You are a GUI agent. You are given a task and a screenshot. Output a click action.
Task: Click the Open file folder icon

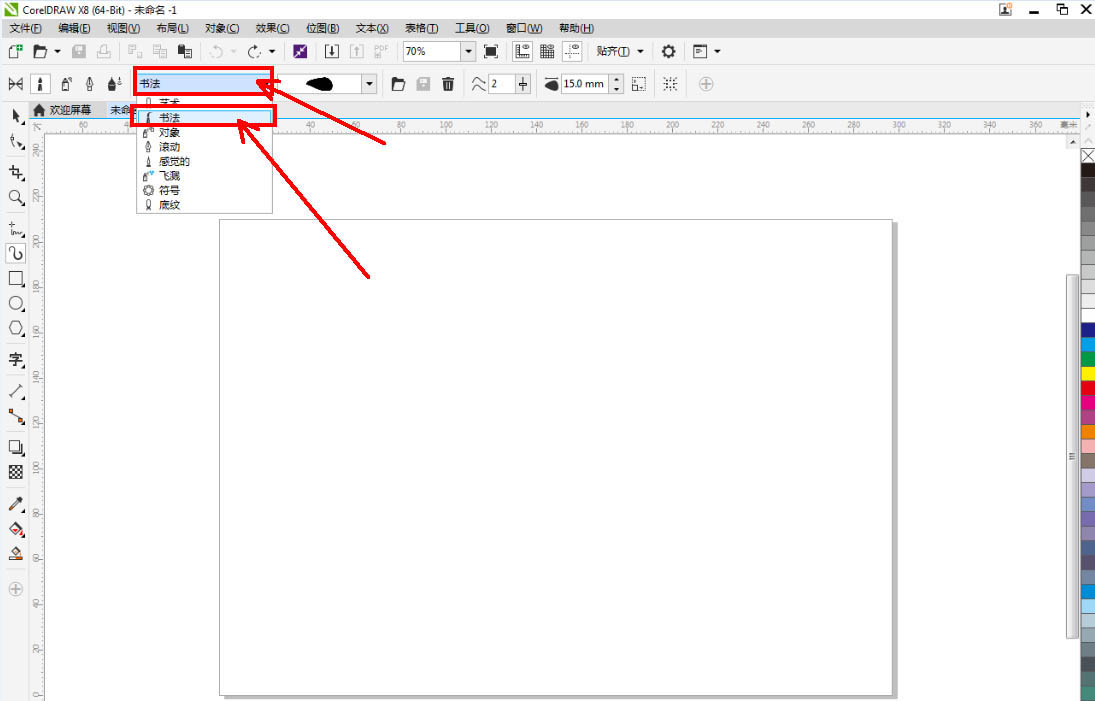click(40, 51)
